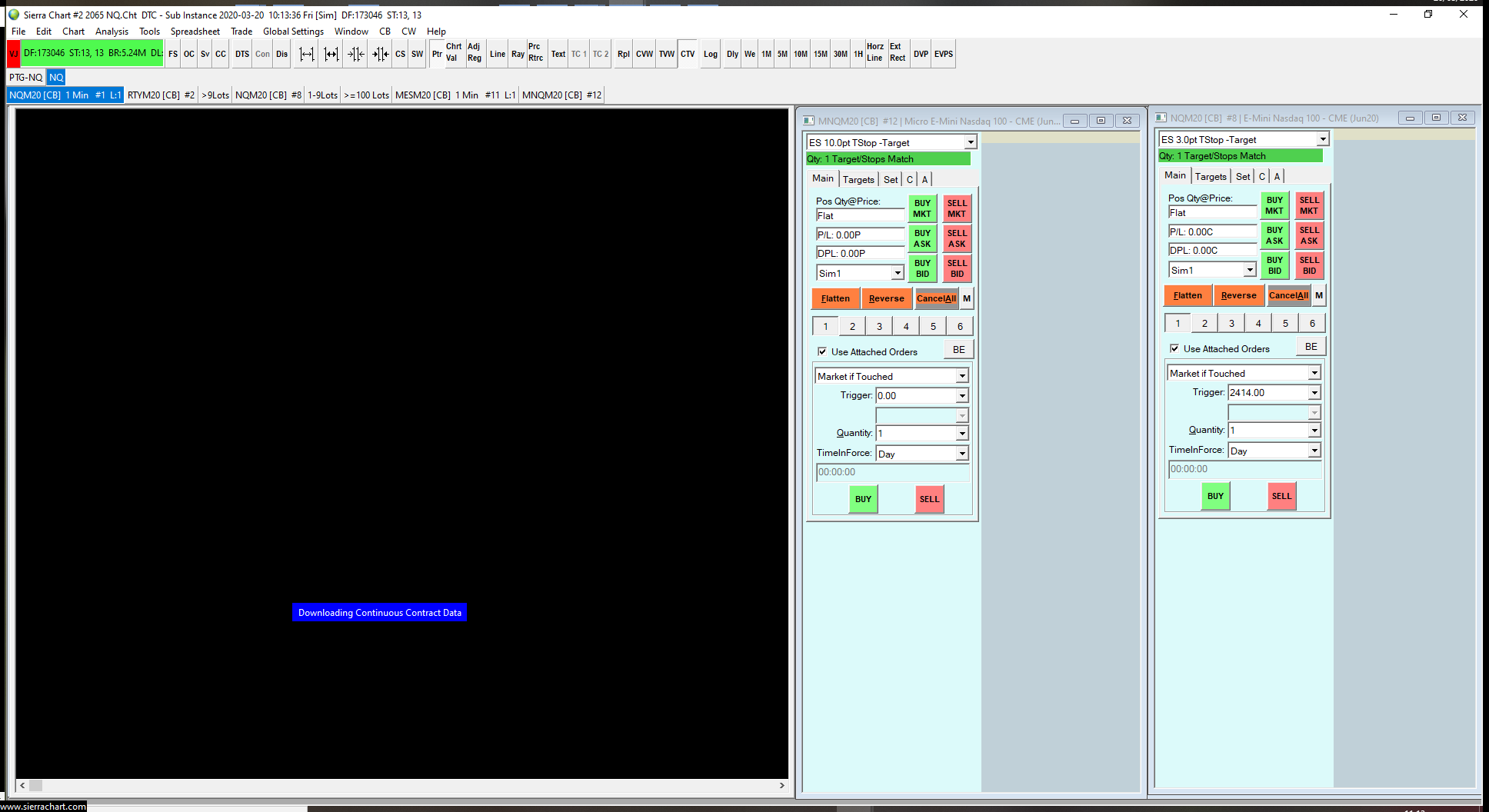Image resolution: width=1489 pixels, height=812 pixels.
Task: Select the Chart Values tool
Action: [x=454, y=52]
